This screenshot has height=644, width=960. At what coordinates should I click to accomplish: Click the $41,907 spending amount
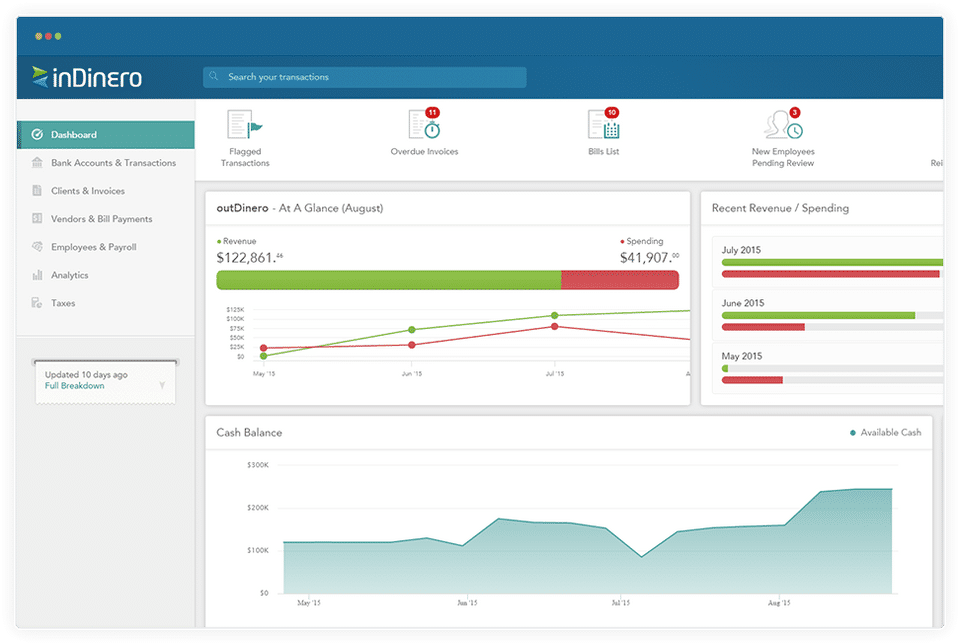point(649,258)
